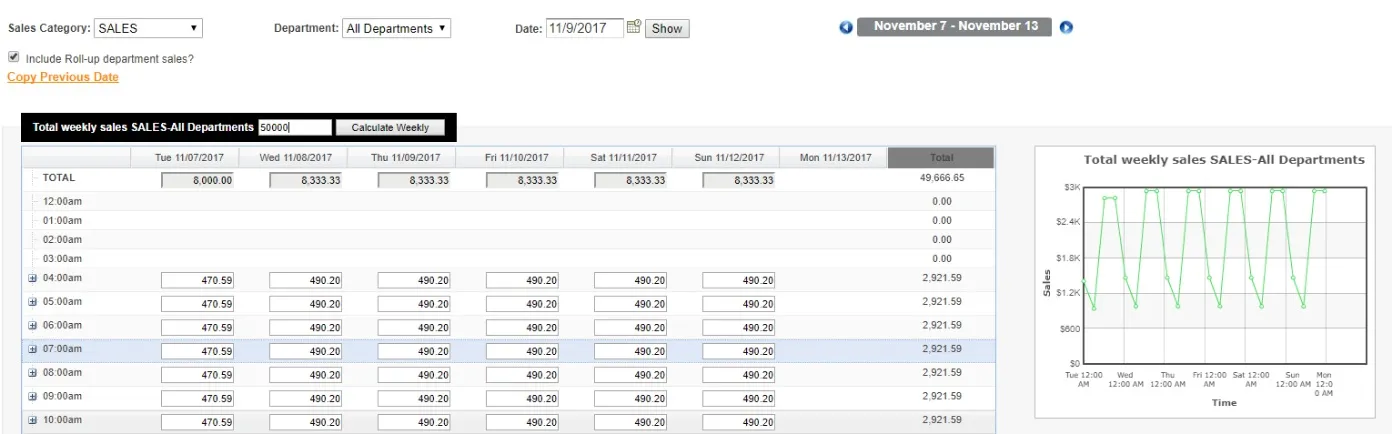Open the Department dropdown

pyautogui.click(x=396, y=28)
